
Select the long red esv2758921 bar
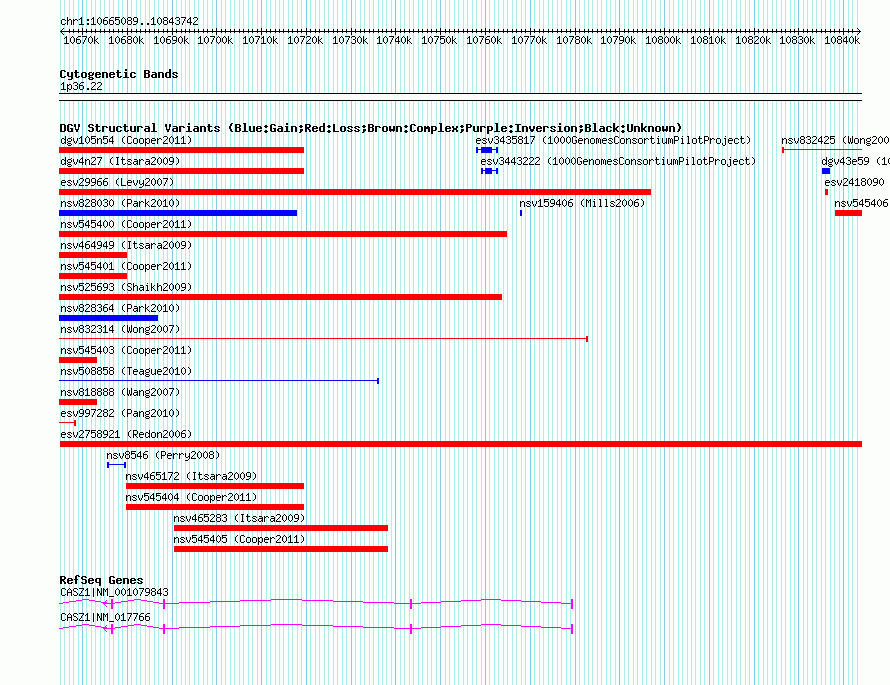(460, 444)
